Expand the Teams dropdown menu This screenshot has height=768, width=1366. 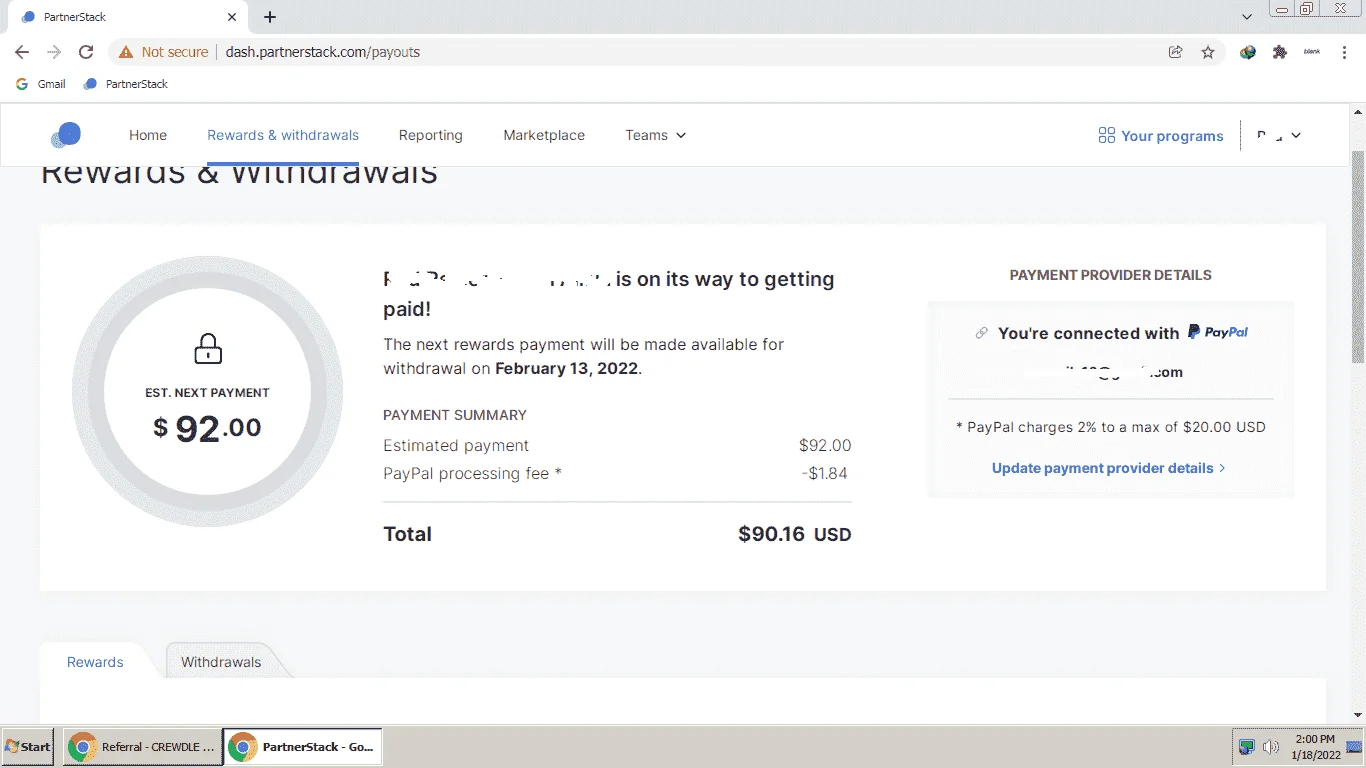click(x=656, y=135)
